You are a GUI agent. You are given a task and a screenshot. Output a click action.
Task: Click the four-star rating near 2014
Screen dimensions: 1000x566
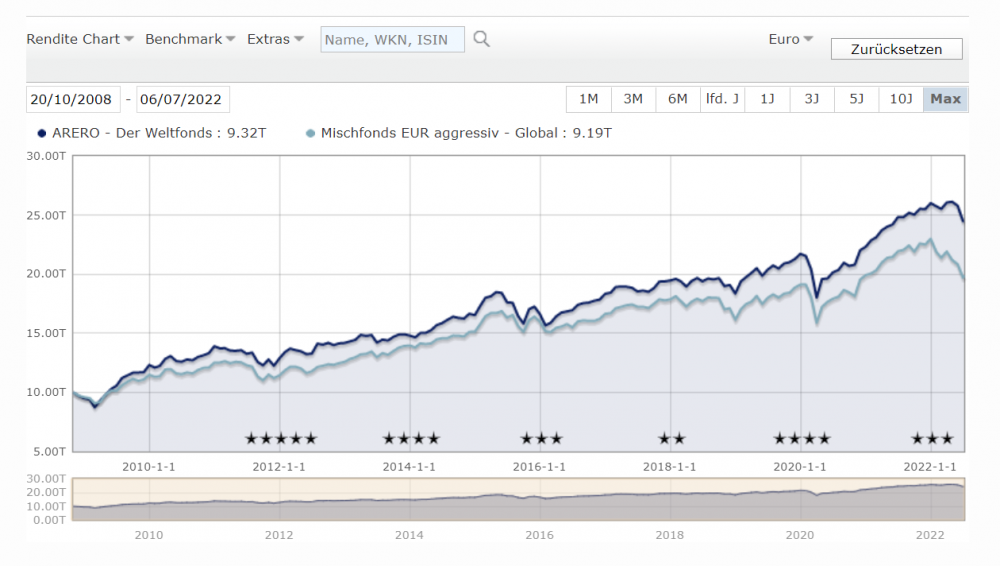pyautogui.click(x=411, y=439)
